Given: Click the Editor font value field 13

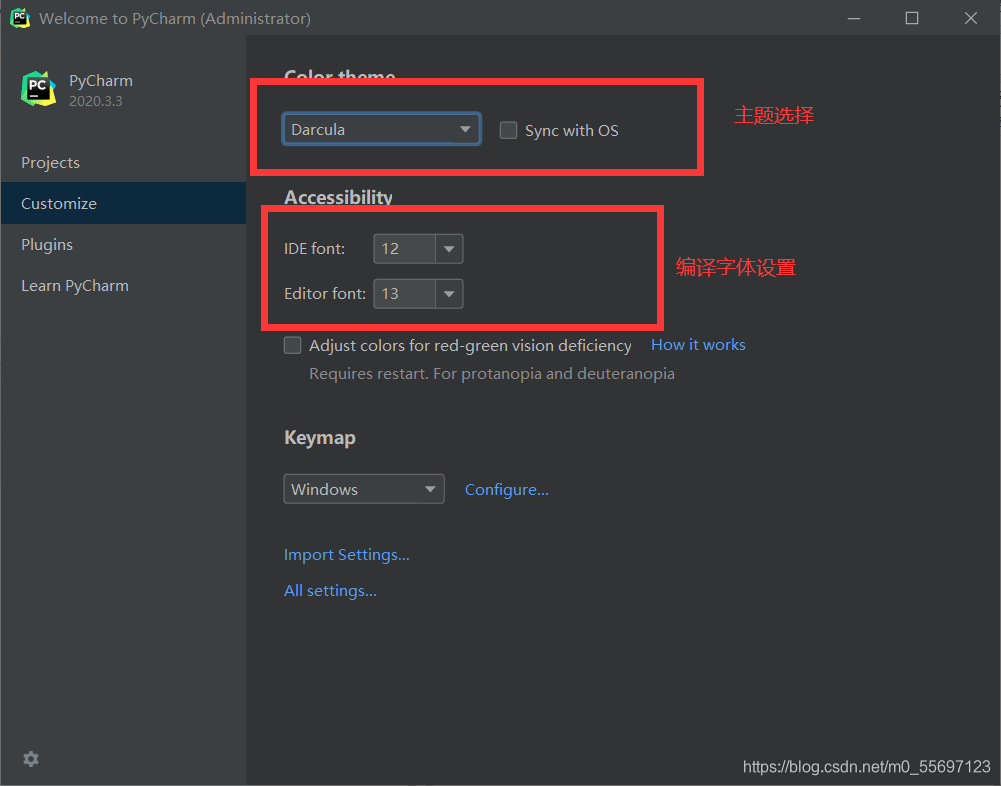Looking at the screenshot, I should 405,294.
